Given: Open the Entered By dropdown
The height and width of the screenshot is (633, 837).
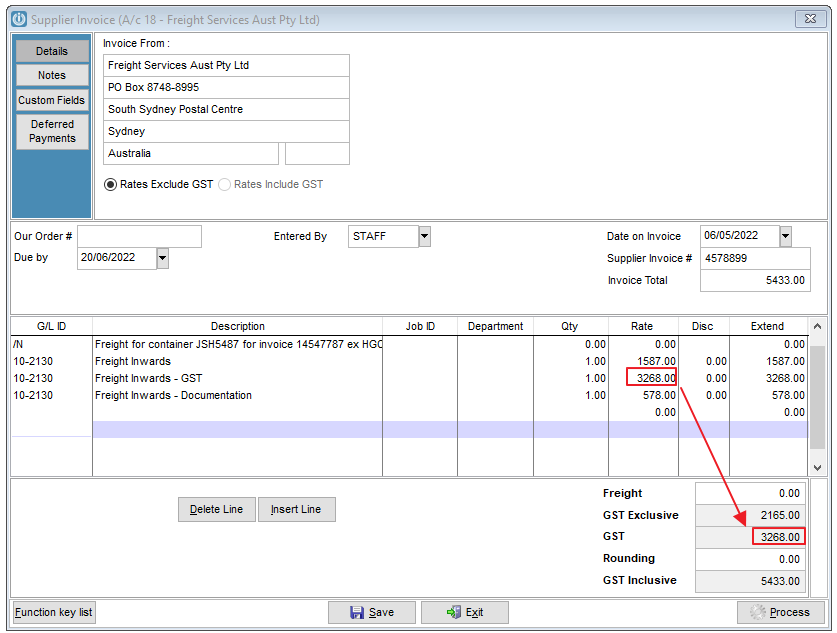Looking at the screenshot, I should click(x=424, y=236).
